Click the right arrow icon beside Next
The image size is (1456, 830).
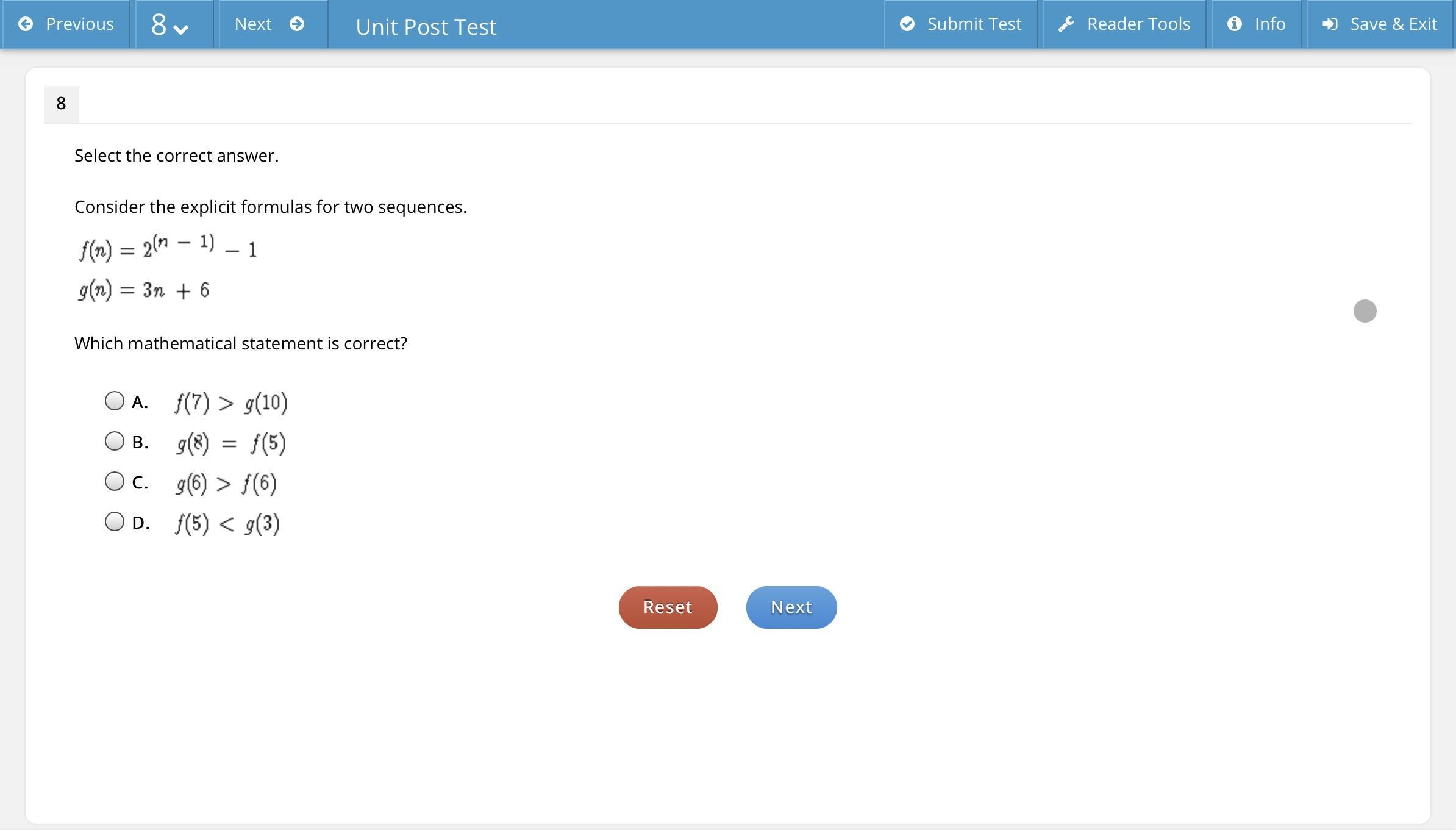click(x=297, y=24)
